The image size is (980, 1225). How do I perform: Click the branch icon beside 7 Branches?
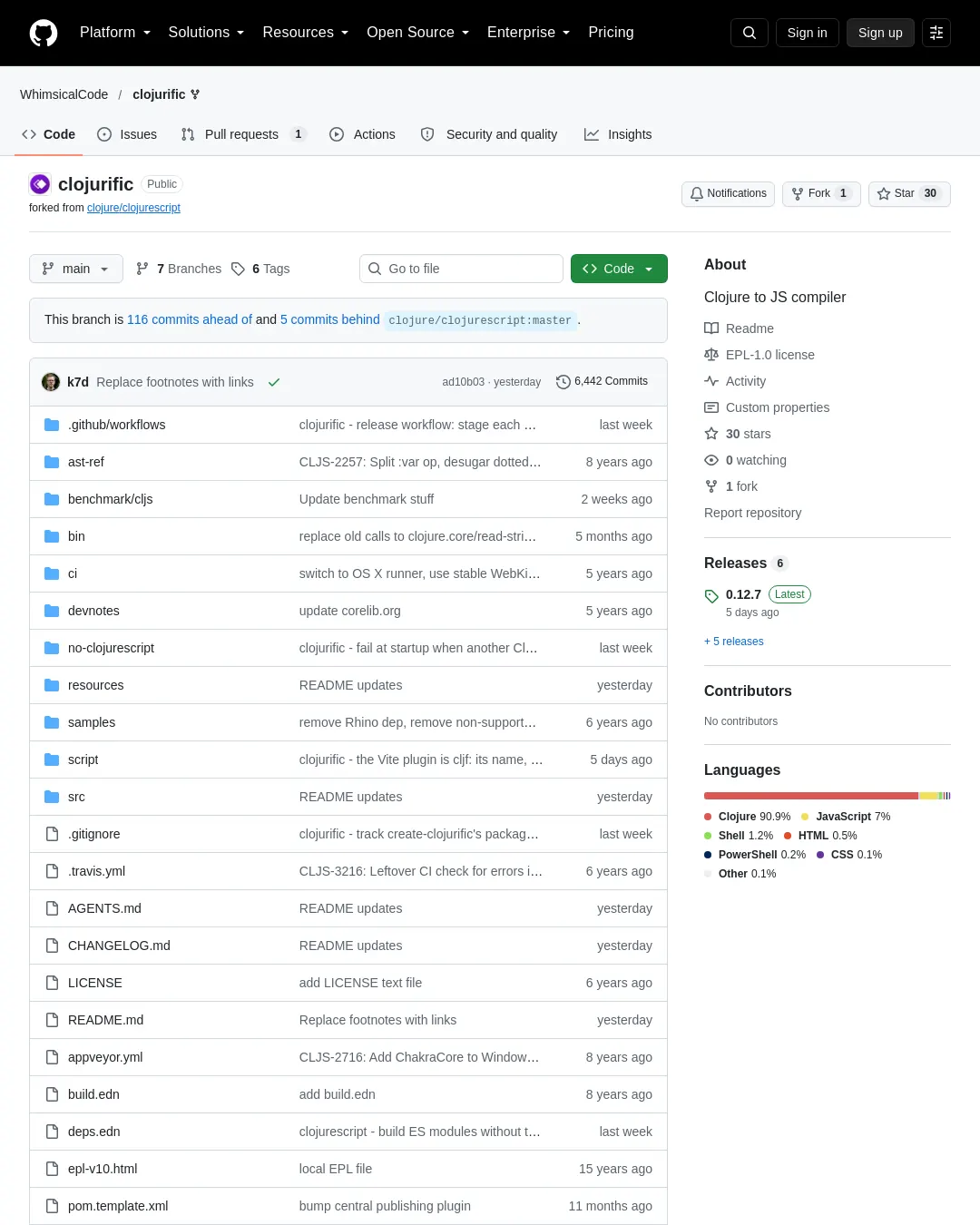pyautogui.click(x=142, y=269)
